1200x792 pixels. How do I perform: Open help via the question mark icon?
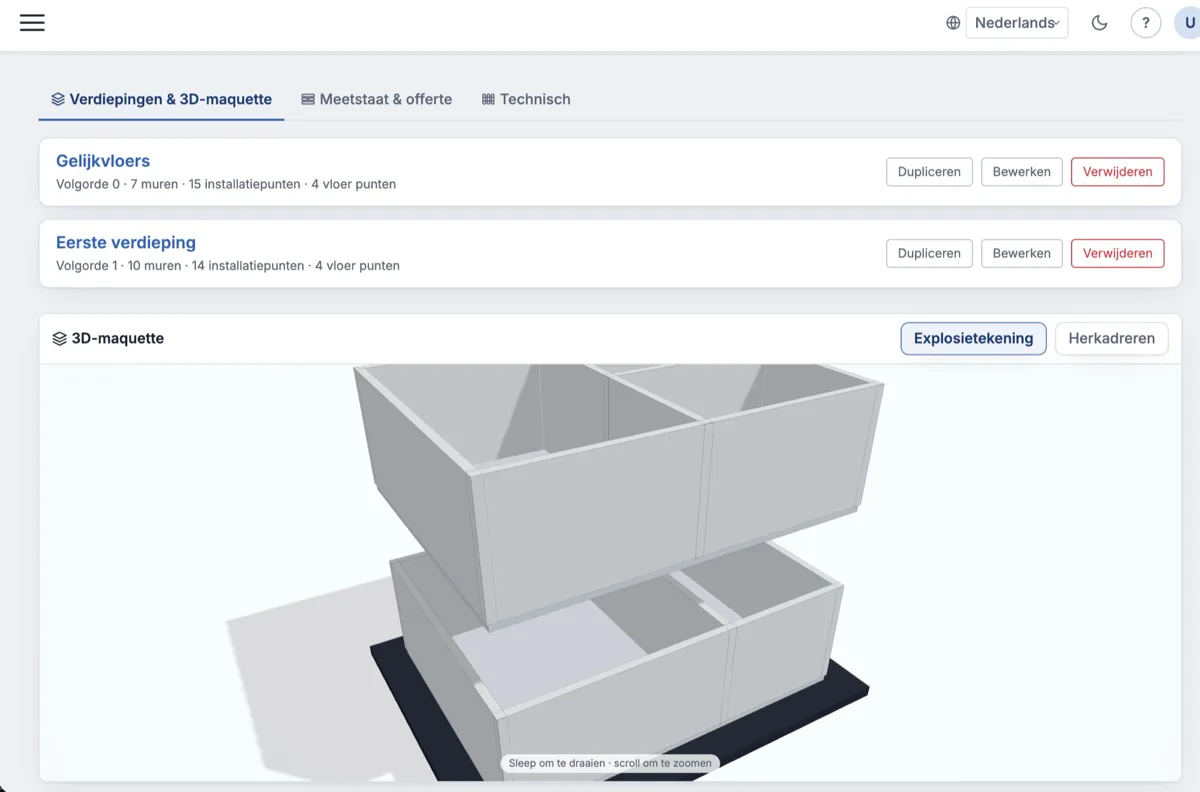click(x=1146, y=23)
